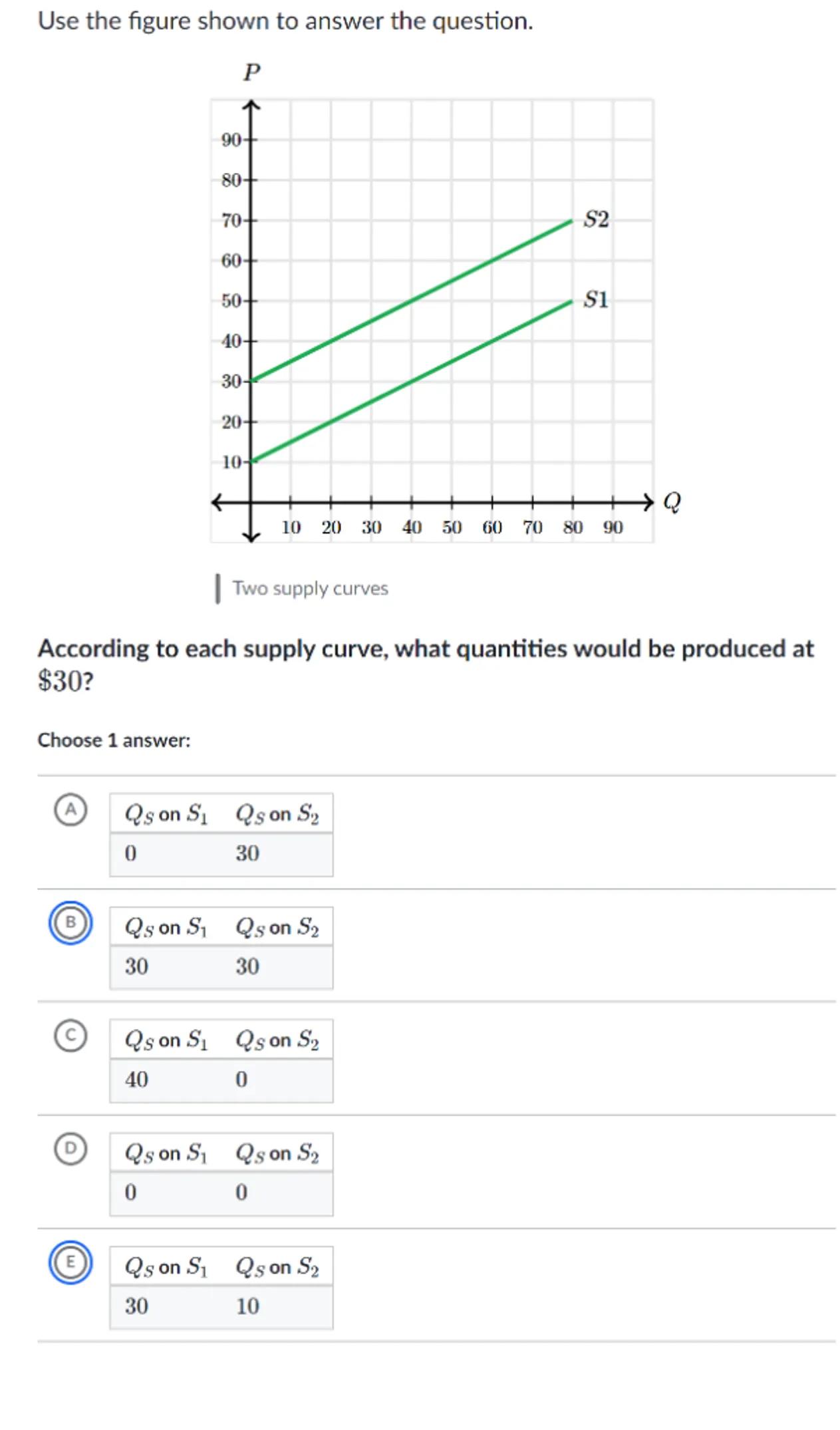Select answer choice A radio button

[x=70, y=809]
